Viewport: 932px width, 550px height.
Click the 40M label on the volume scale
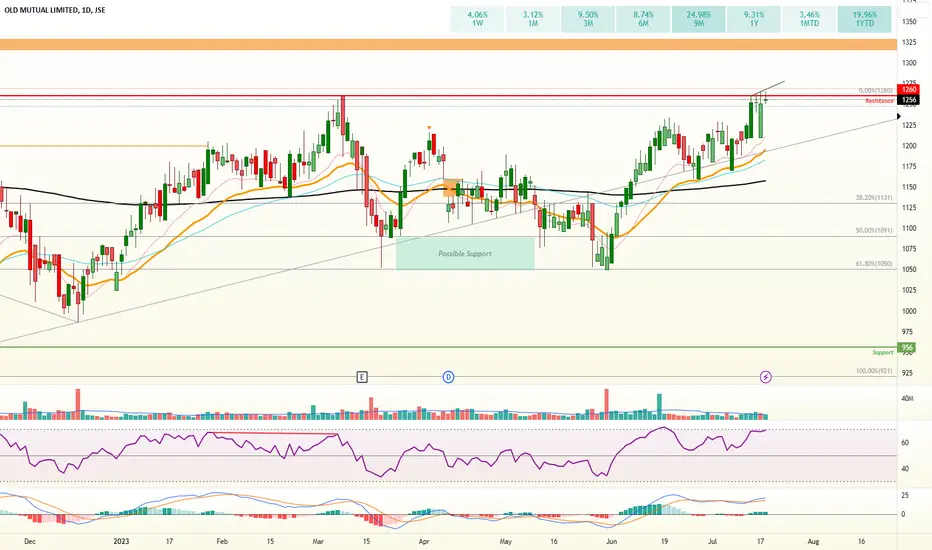(907, 398)
